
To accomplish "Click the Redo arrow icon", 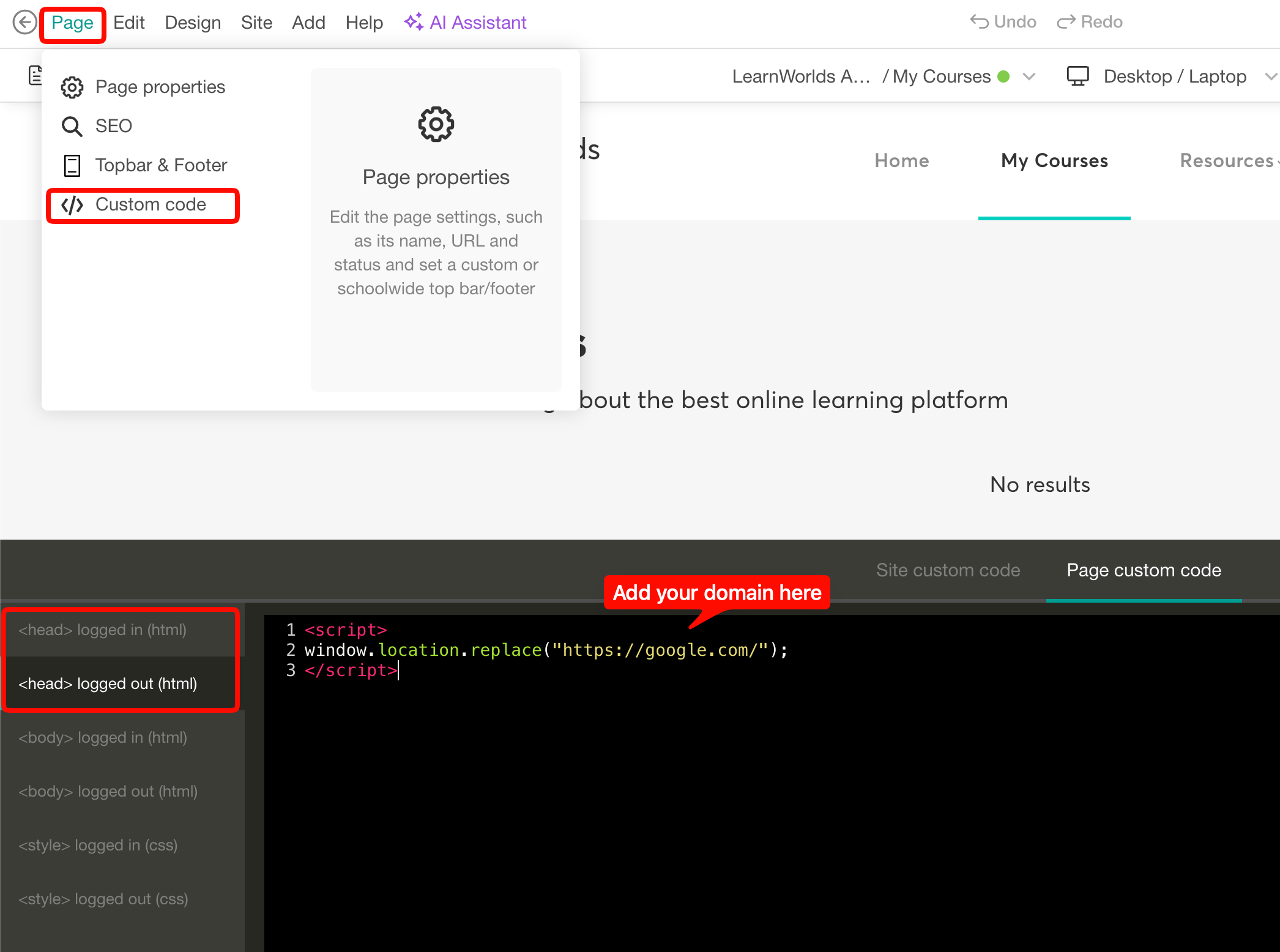I will (x=1066, y=22).
